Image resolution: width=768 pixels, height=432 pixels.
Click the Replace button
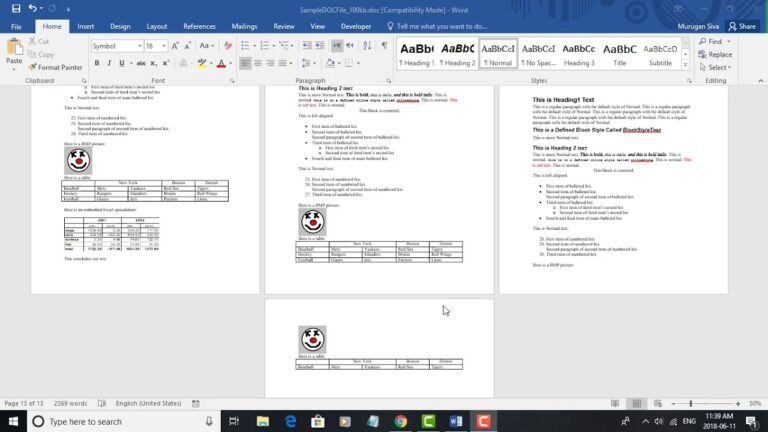(x=716, y=54)
